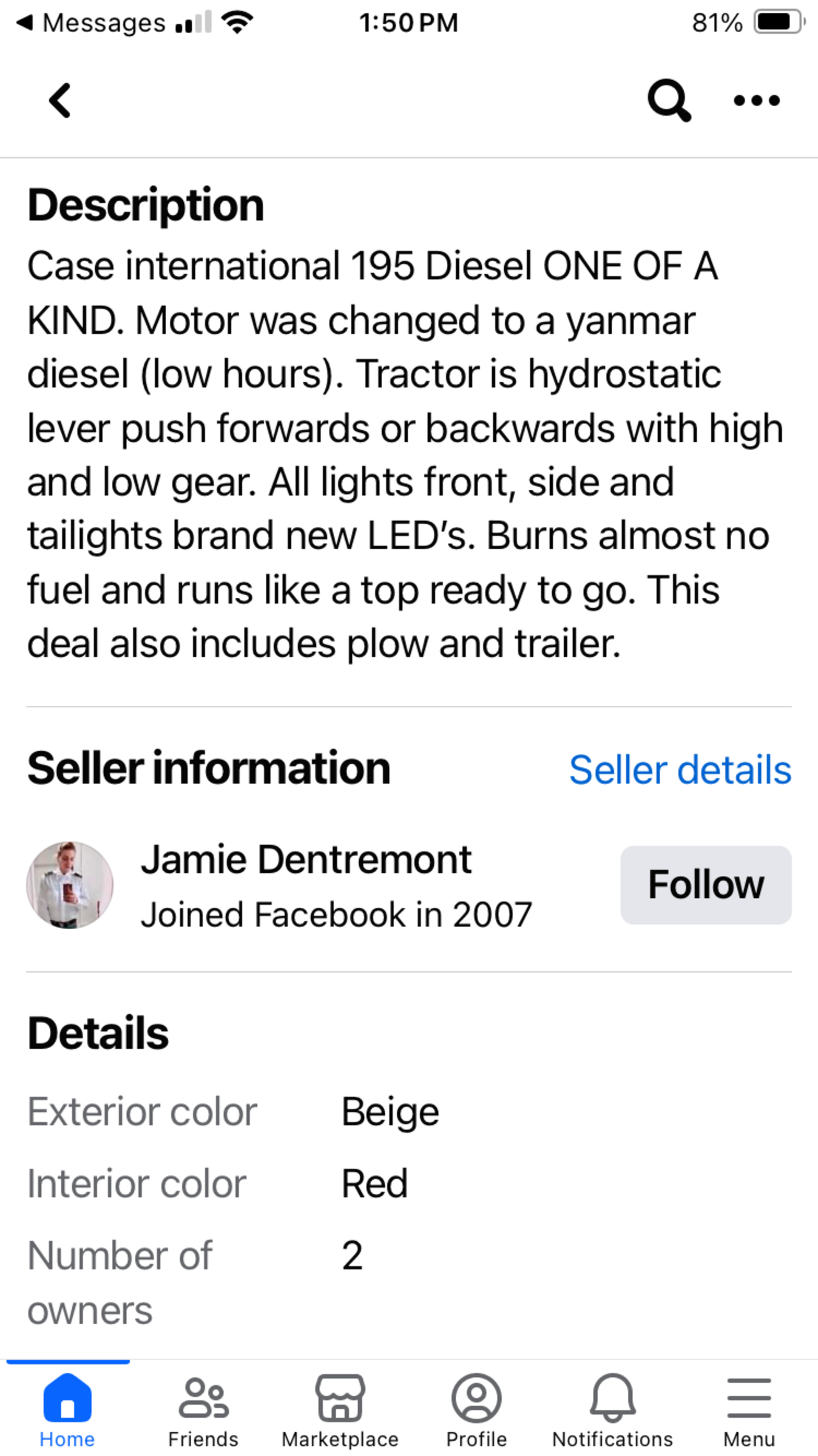The image size is (818, 1456).
Task: Open the three-dot more options menu
Action: (757, 100)
